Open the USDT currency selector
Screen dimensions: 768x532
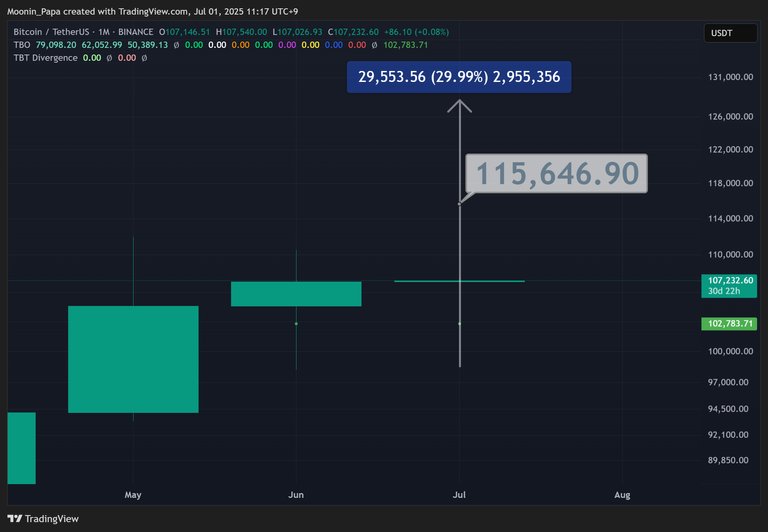pyautogui.click(x=730, y=33)
